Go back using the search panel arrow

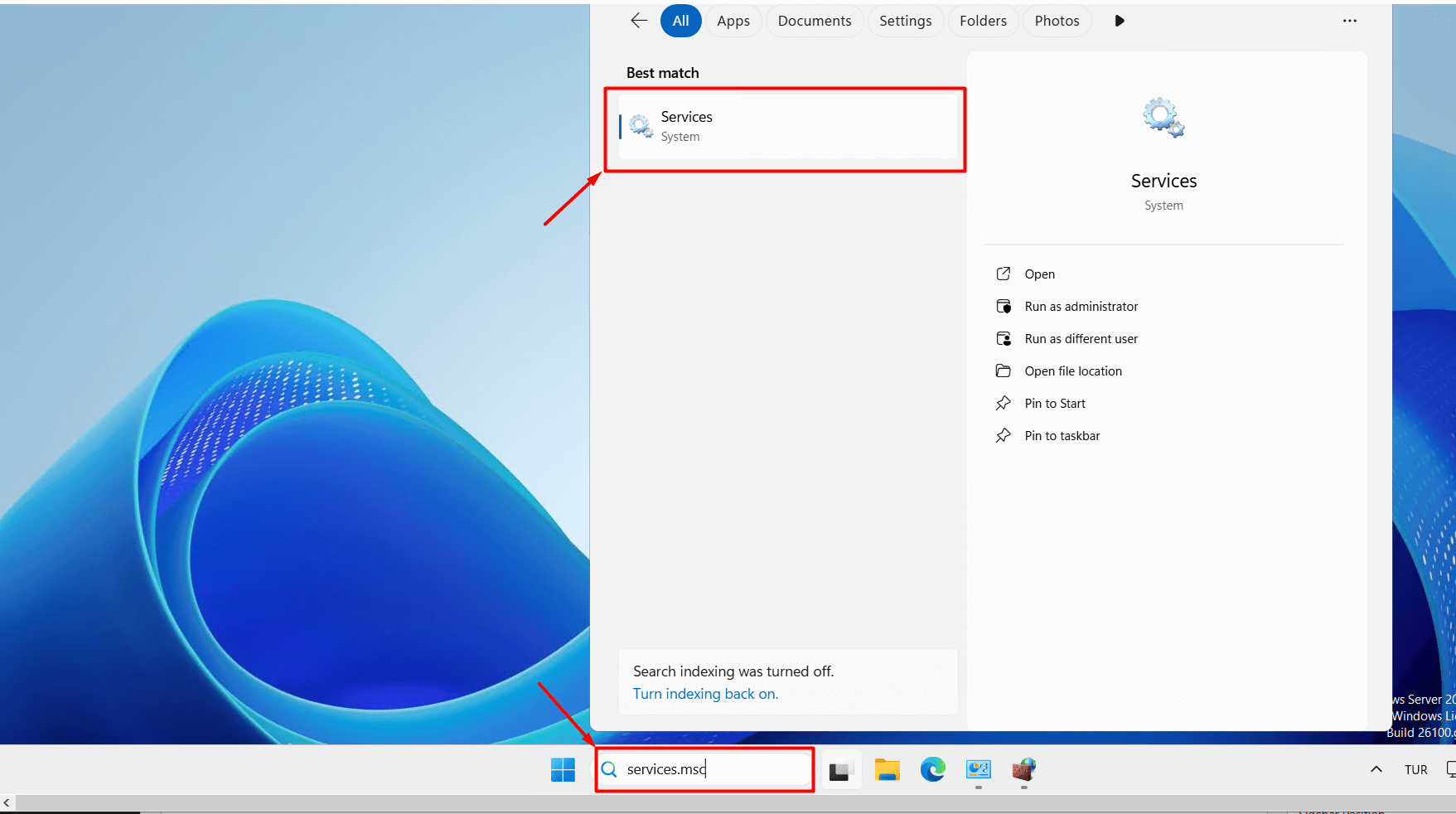pos(638,21)
